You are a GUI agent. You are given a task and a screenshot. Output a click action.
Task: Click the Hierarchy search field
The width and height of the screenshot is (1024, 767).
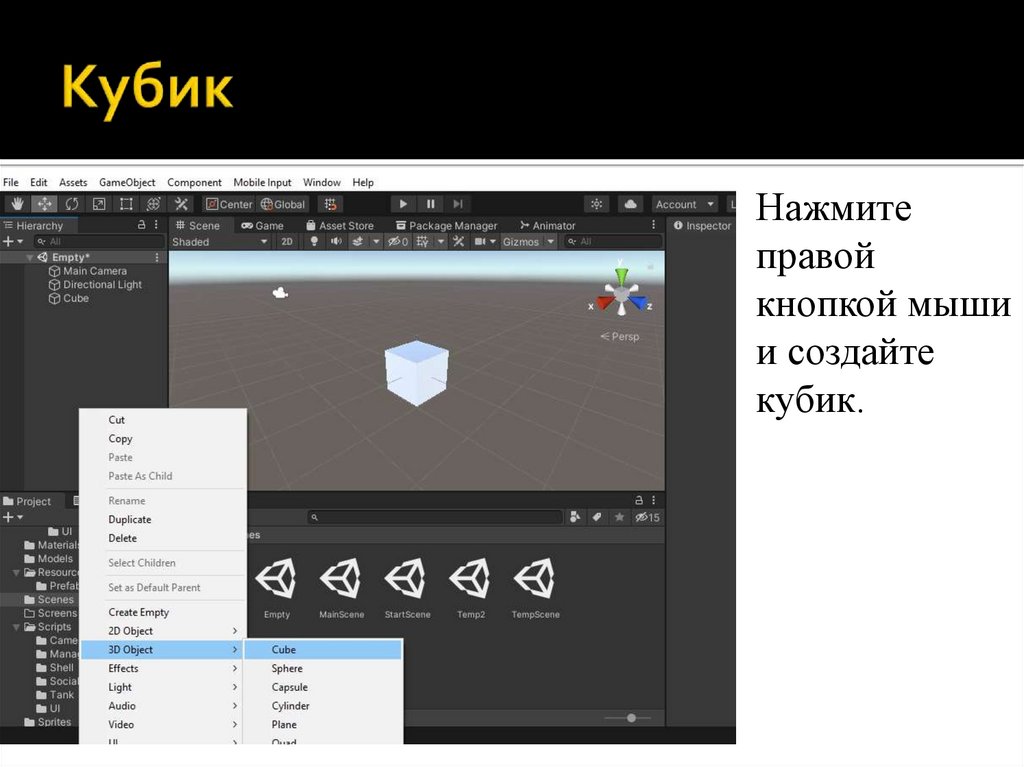click(x=99, y=242)
